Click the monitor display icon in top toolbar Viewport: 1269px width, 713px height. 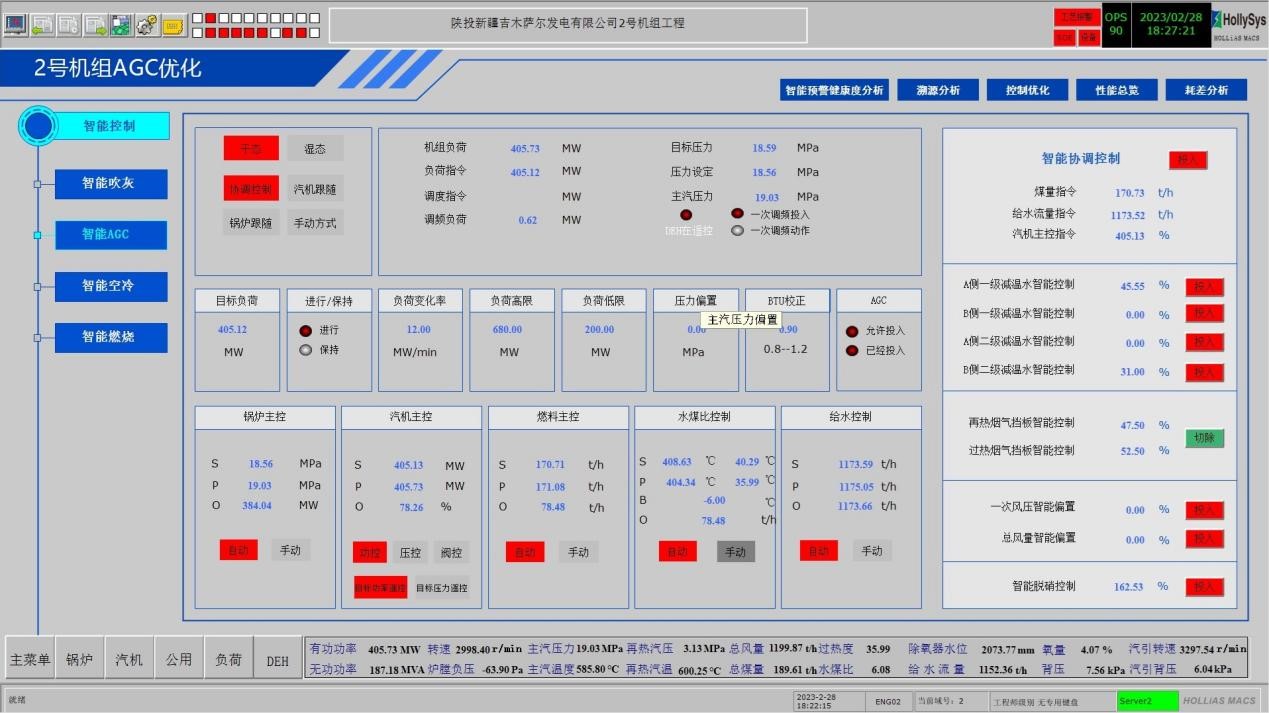coord(16,25)
